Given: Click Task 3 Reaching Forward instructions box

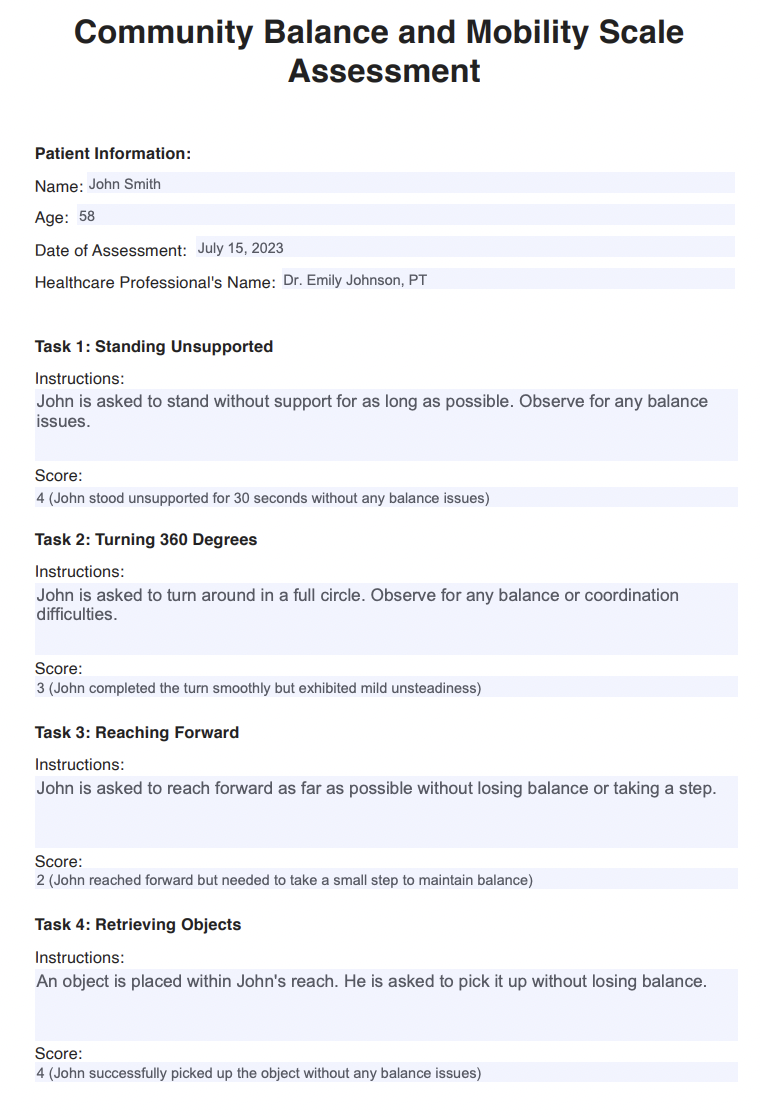Looking at the screenshot, I should [386, 810].
